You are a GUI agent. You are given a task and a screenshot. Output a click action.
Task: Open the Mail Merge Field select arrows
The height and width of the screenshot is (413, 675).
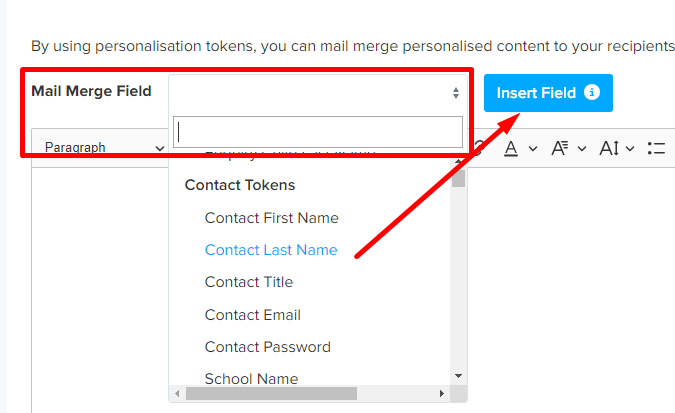456,93
